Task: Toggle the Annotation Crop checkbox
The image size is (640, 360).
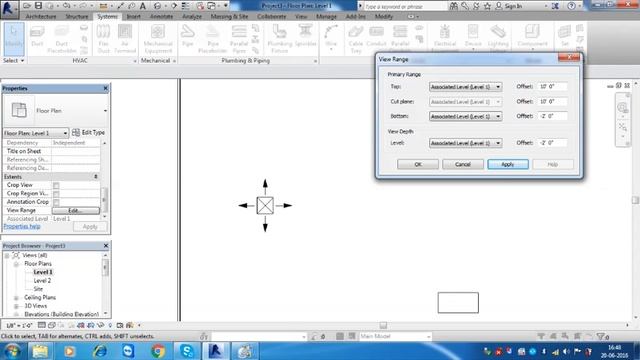Action: (56, 202)
